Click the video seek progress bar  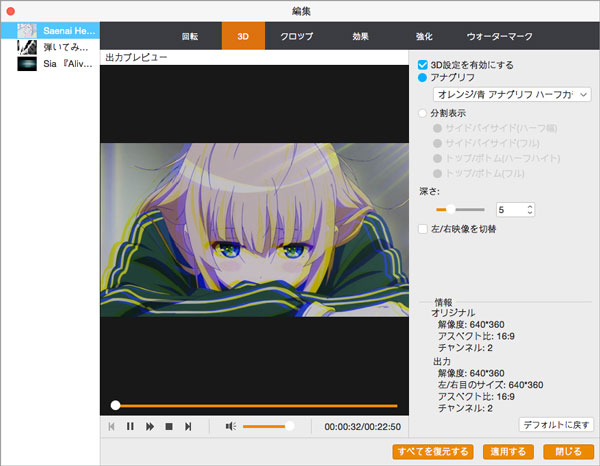tap(254, 406)
